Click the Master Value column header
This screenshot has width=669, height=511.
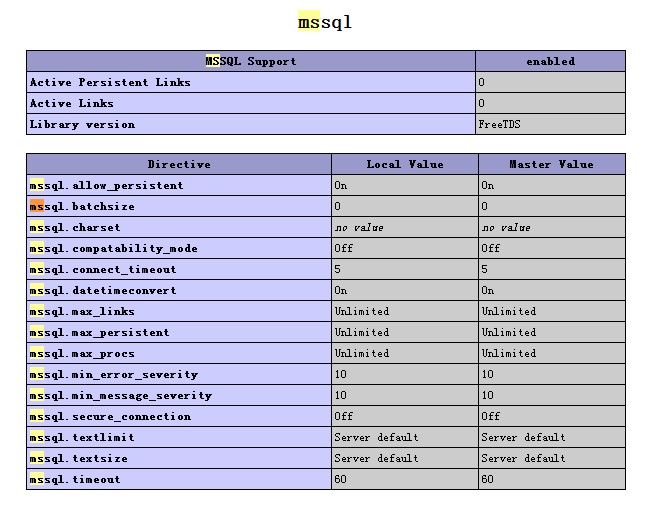pos(552,164)
